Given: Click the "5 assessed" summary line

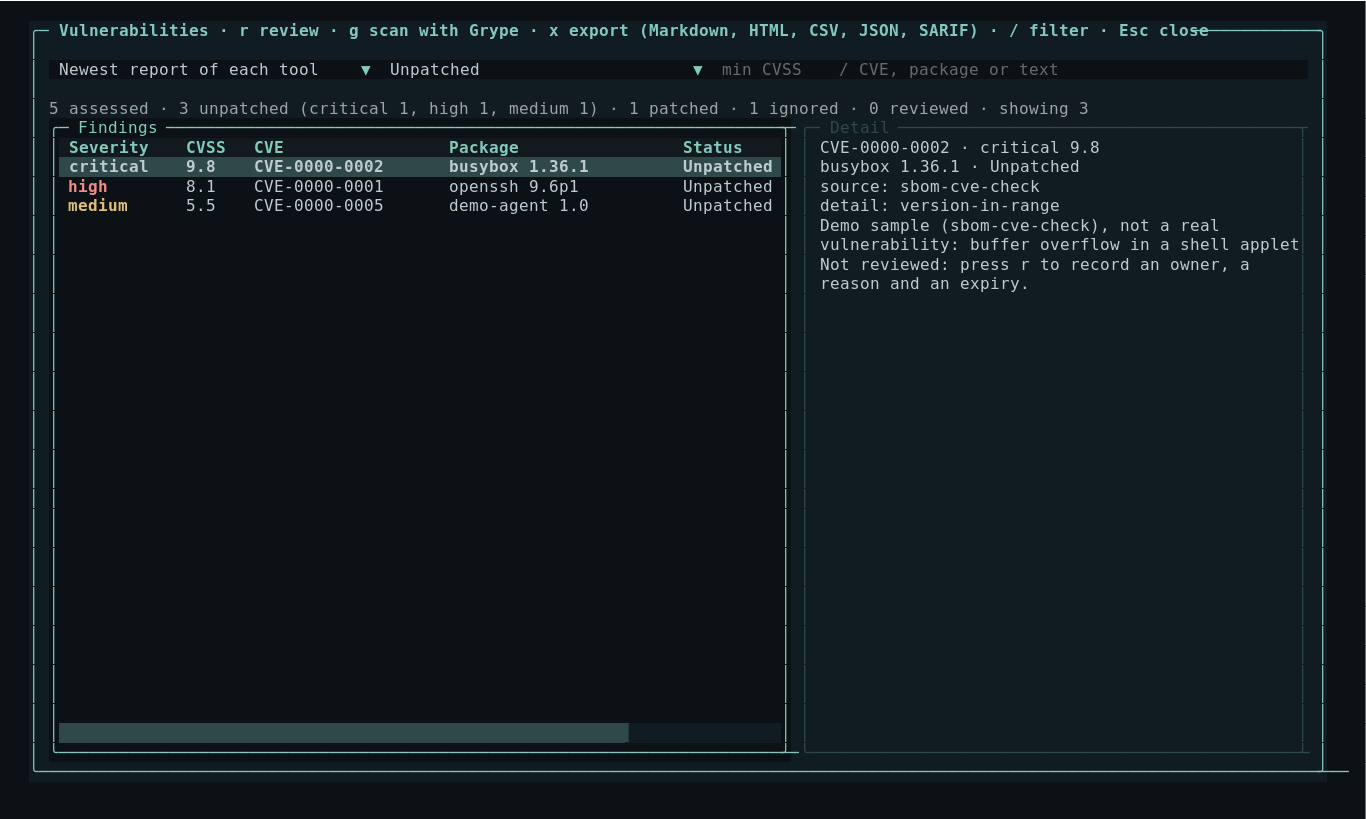Looking at the screenshot, I should pyautogui.click(x=569, y=109).
